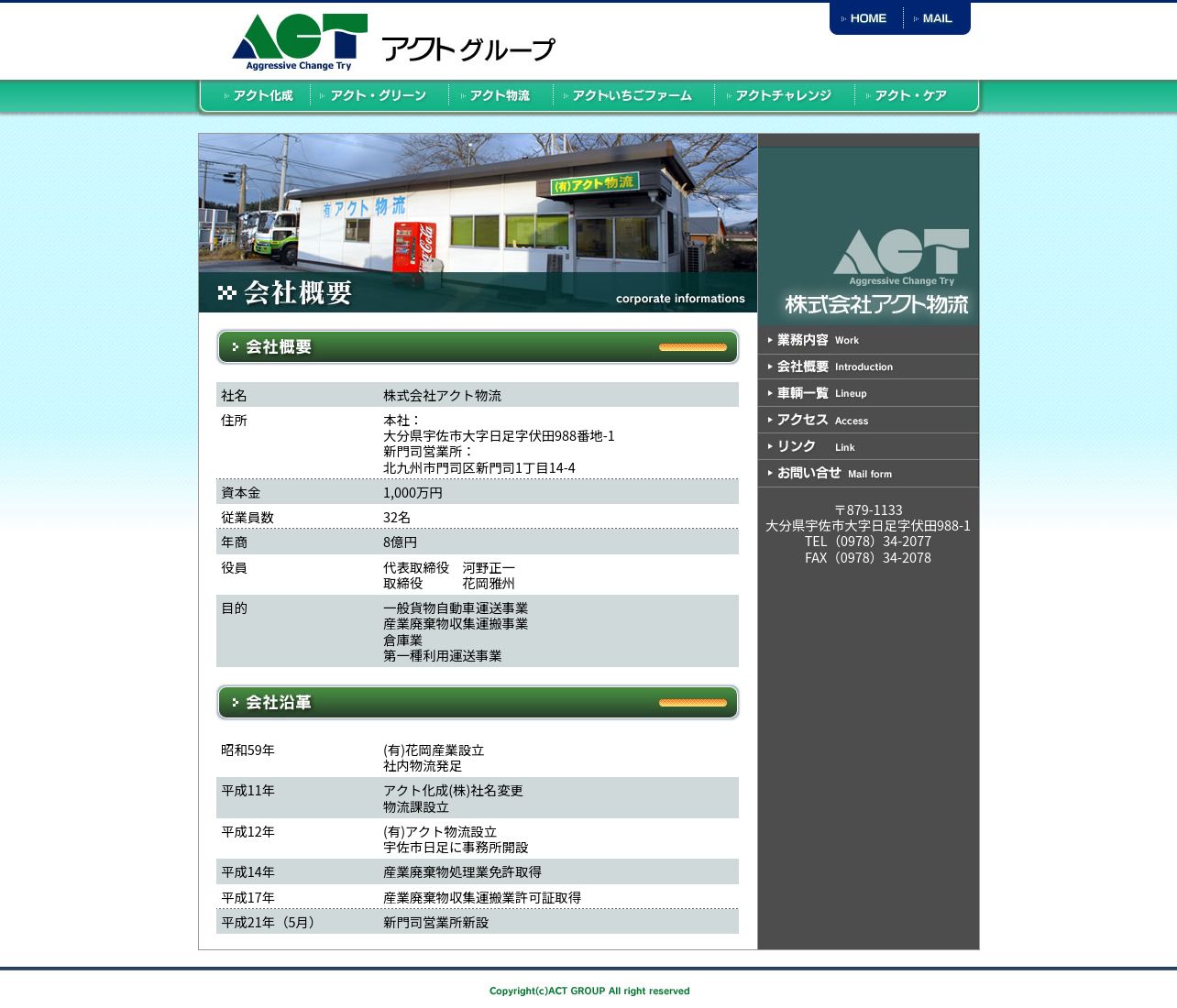The width and height of the screenshot is (1177, 1008).
Task: Click the ACT Group logo
Action: click(392, 42)
